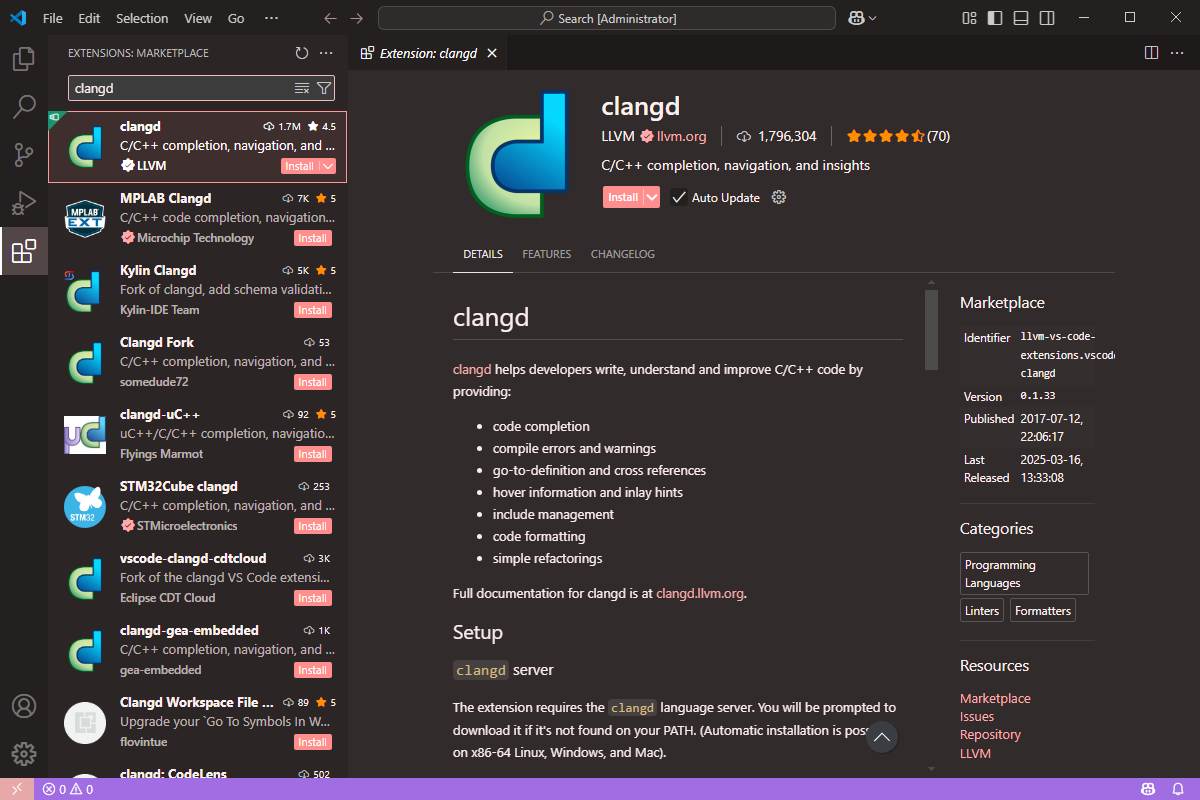Install the STM32Cube clangd extension
The height and width of the screenshot is (800, 1200).
(x=313, y=526)
